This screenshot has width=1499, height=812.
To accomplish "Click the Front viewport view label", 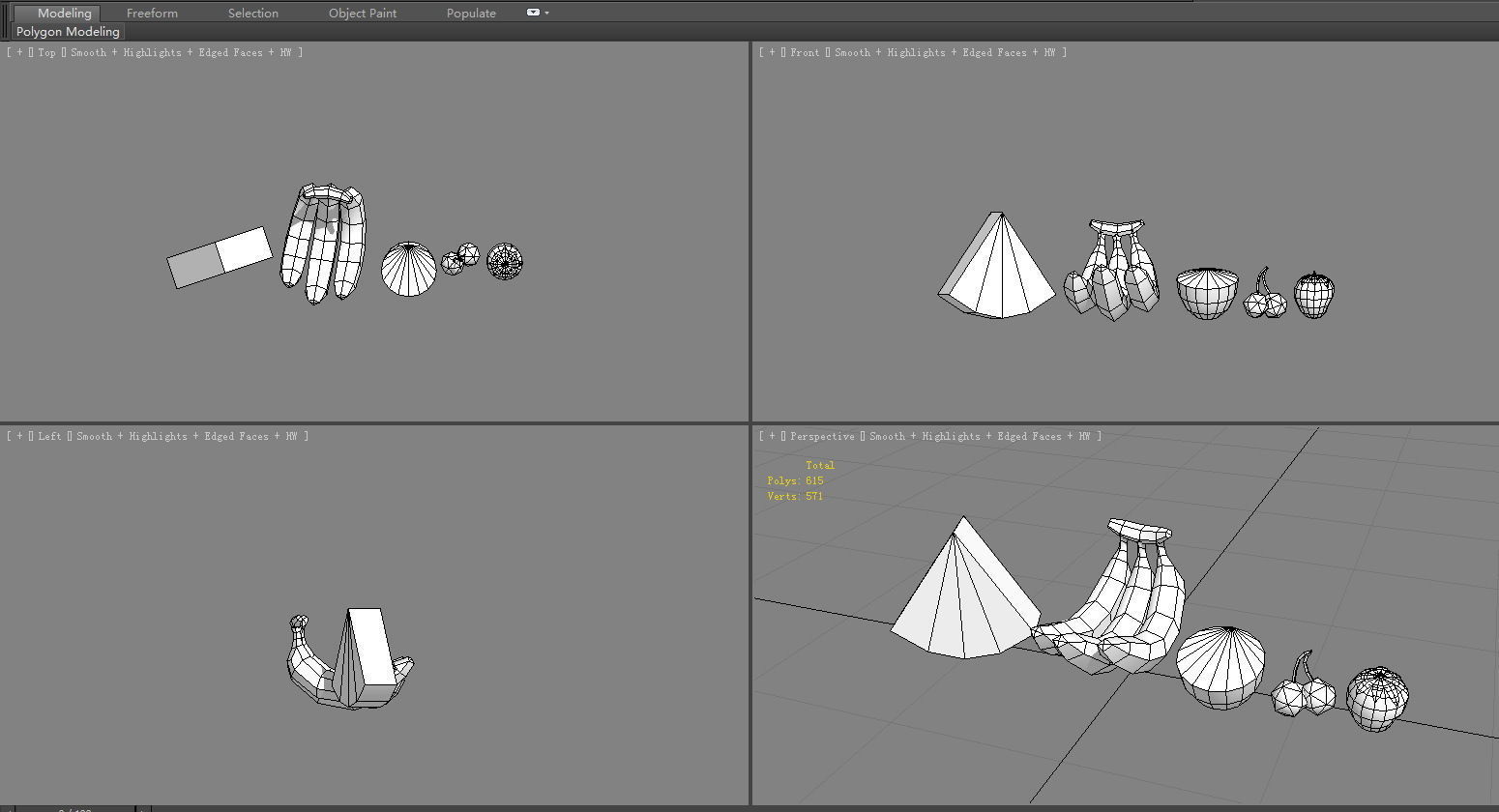I will point(805,53).
